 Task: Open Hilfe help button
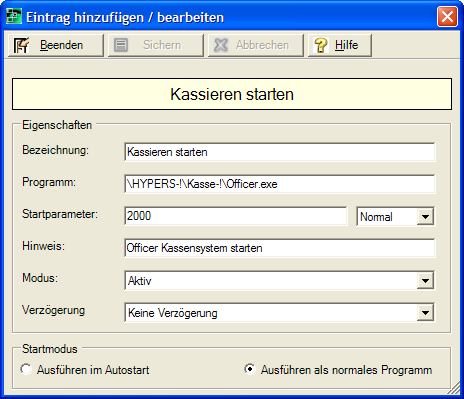[340, 45]
